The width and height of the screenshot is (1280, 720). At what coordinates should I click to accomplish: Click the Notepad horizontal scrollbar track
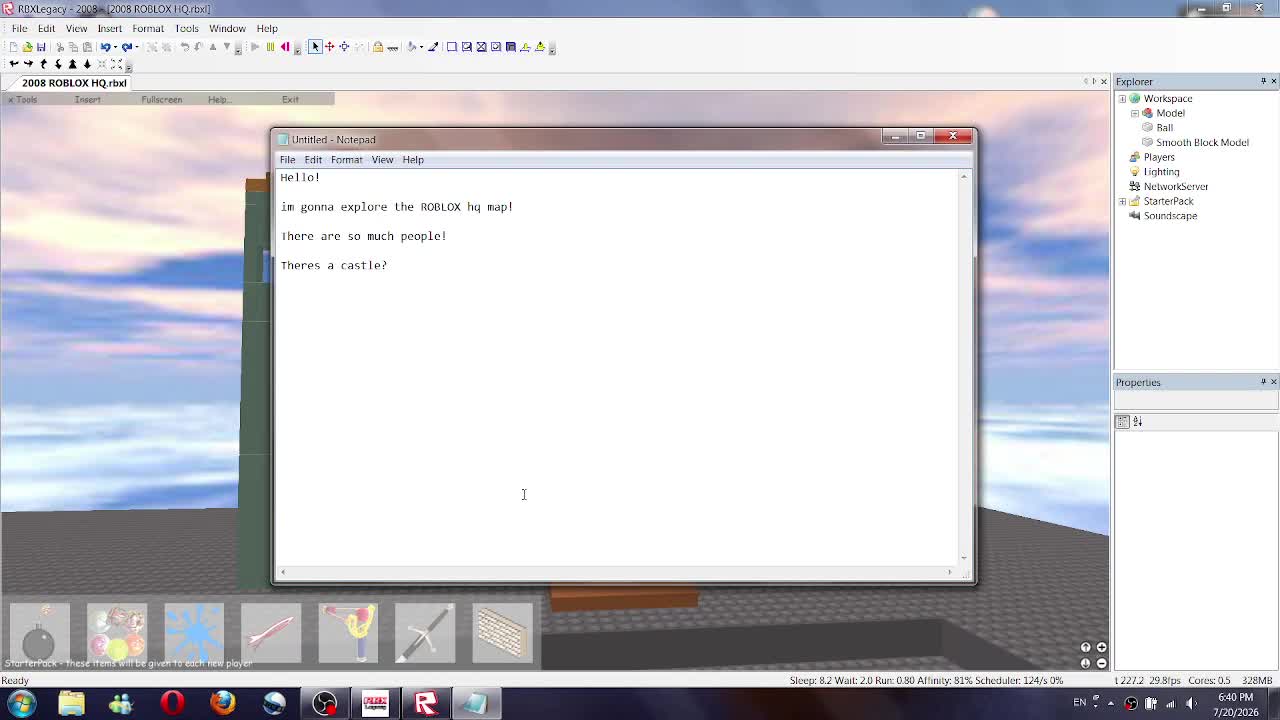(616, 572)
